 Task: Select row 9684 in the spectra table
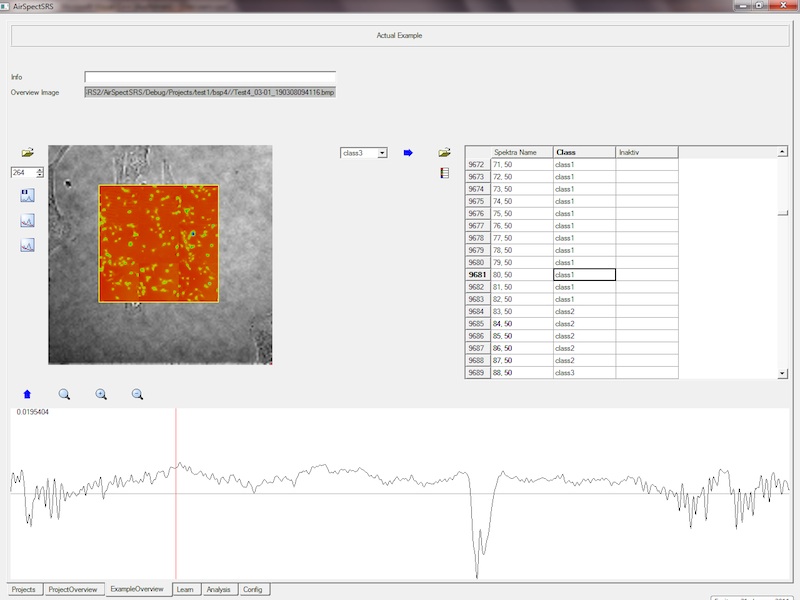click(477, 311)
